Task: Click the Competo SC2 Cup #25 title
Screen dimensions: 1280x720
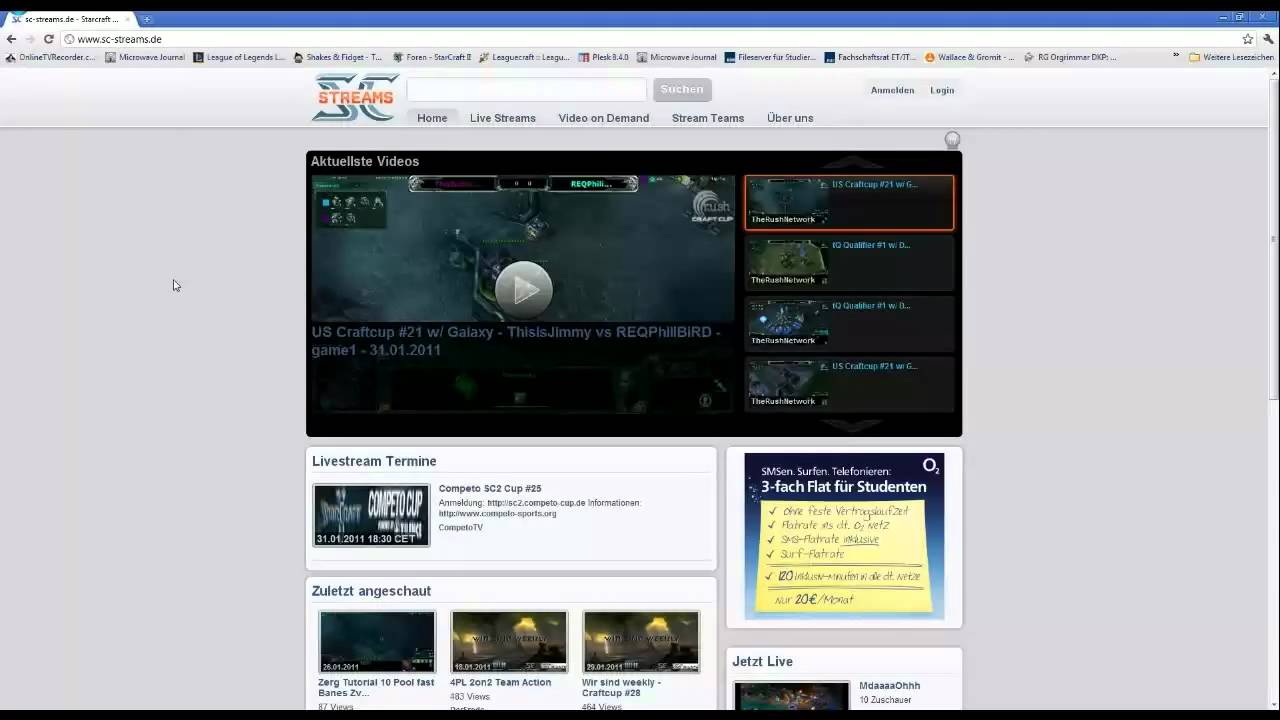Action: pos(490,489)
